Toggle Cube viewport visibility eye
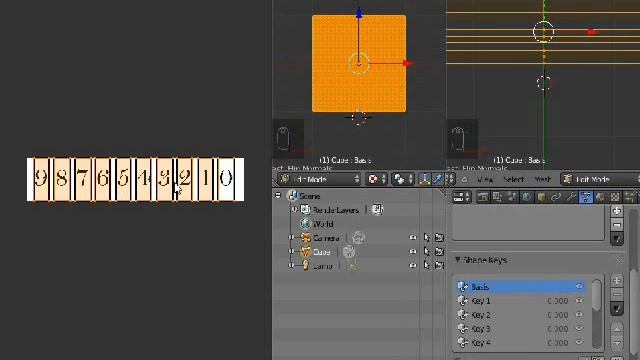The image size is (640, 360). [x=413, y=251]
